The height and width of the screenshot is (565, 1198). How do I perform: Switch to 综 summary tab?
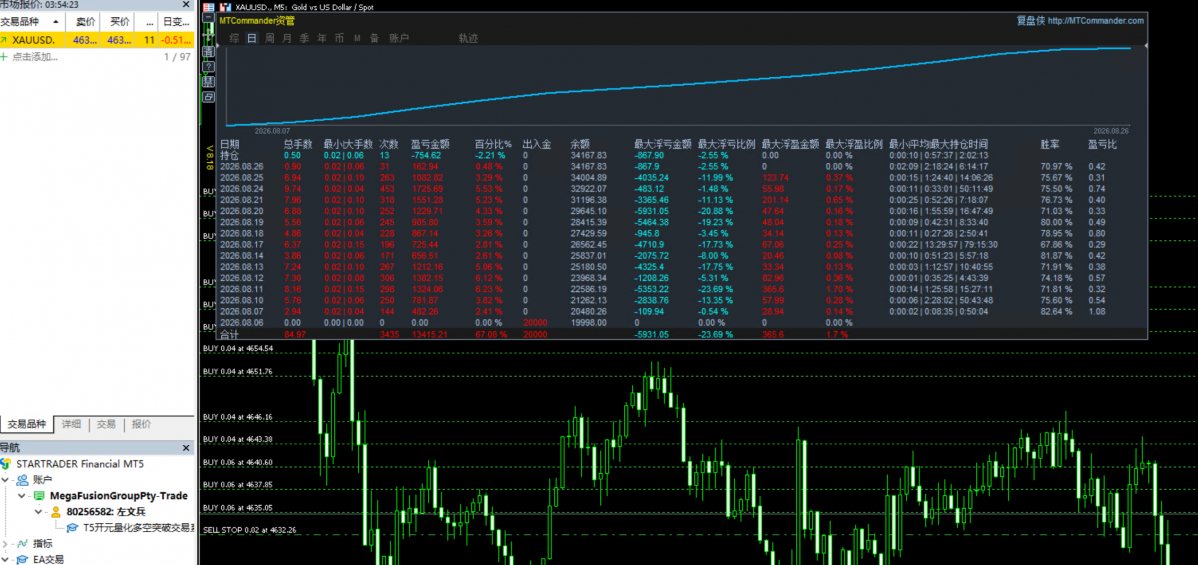(234, 37)
